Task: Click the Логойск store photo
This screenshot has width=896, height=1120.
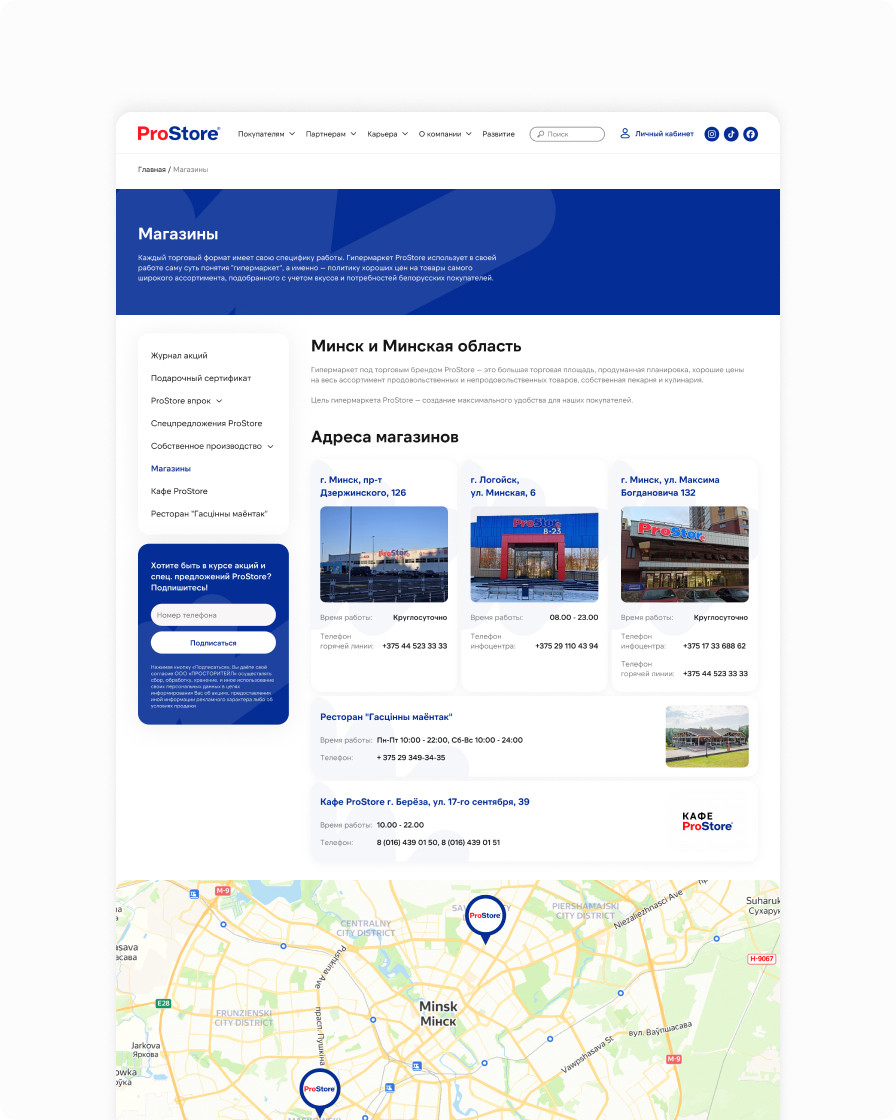Action: pos(534,554)
